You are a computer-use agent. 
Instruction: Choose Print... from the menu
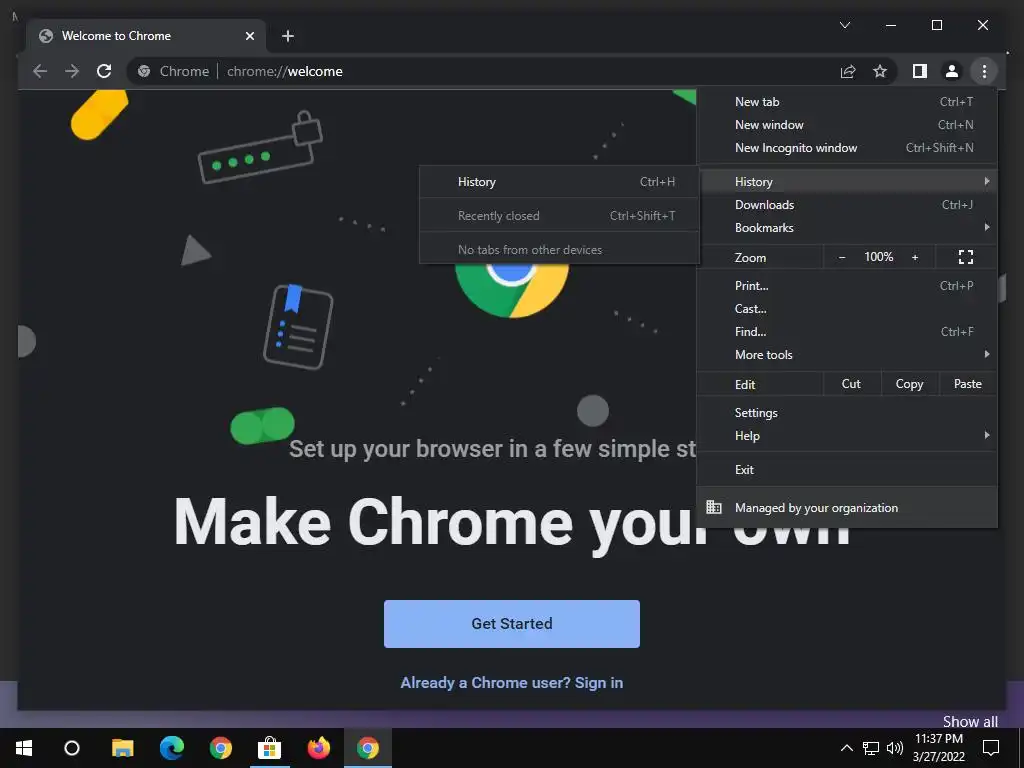847,285
